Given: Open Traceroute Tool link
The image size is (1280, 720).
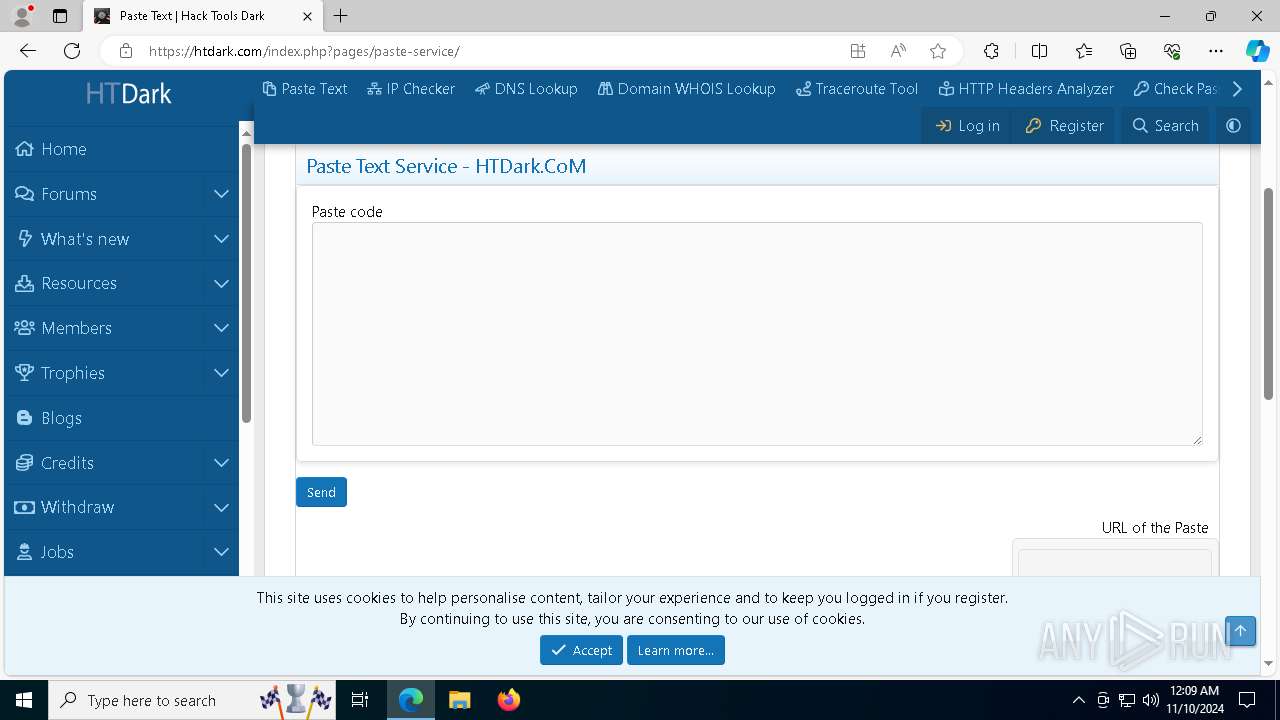Looking at the screenshot, I should (857, 89).
